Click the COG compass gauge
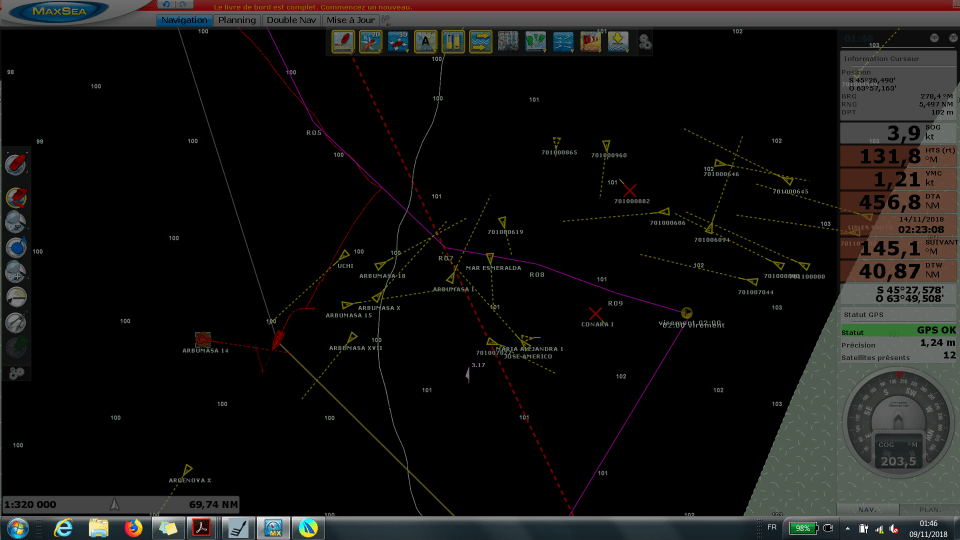The image size is (960, 540). click(899, 421)
